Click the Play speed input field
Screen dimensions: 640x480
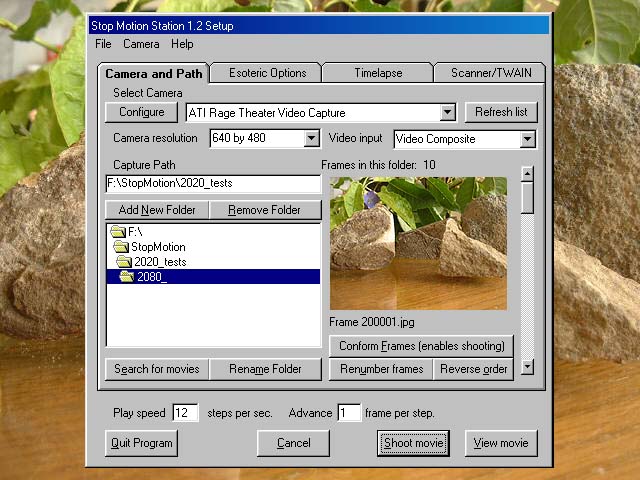click(185, 413)
